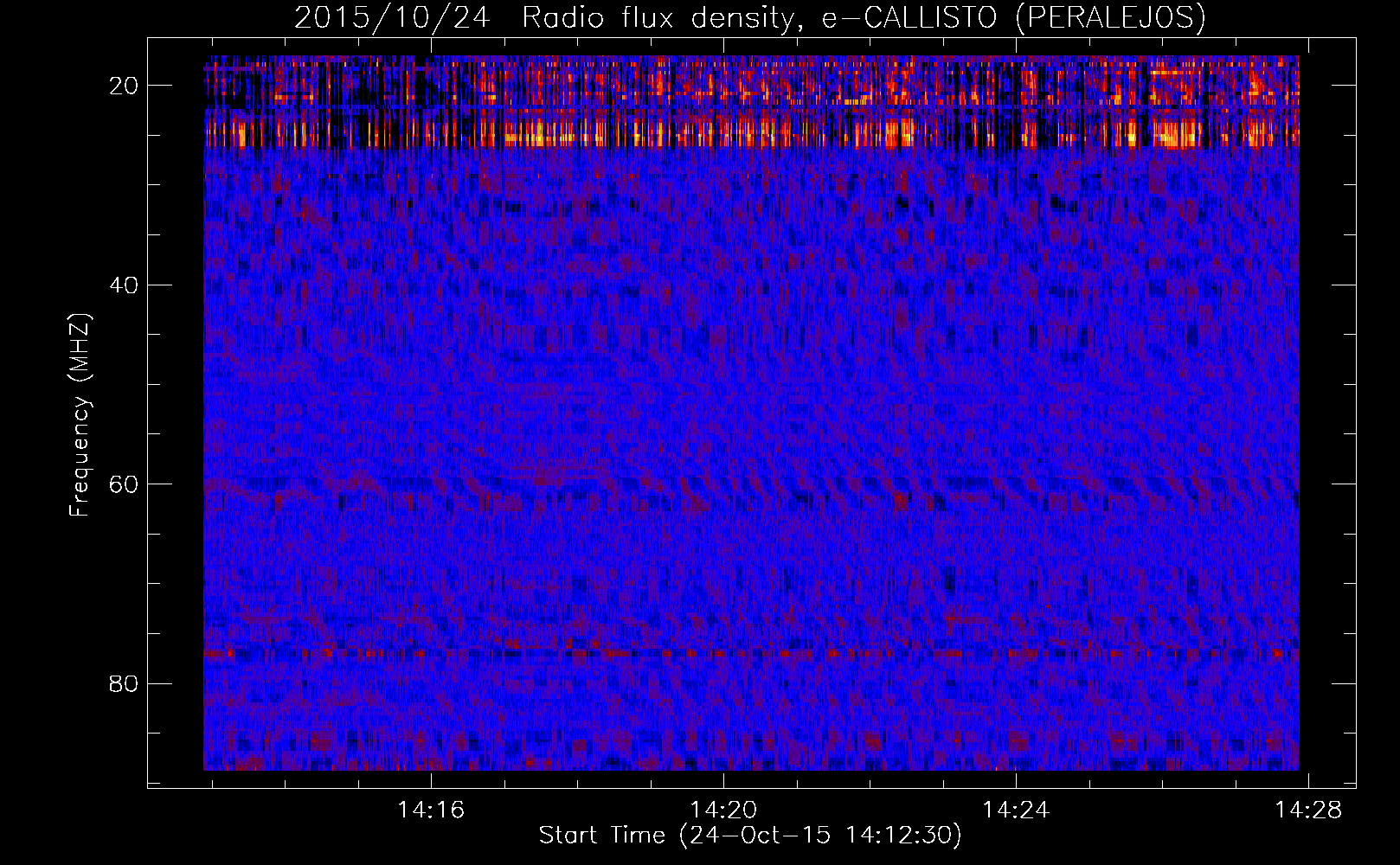The height and width of the screenshot is (865, 1400).
Task: Click the "40" frequency tick label
Action: pos(125,285)
